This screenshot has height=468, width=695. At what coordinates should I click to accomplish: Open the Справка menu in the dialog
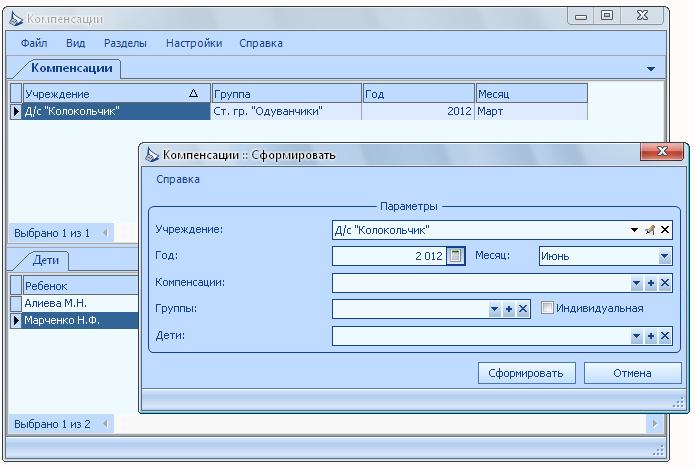[178, 179]
